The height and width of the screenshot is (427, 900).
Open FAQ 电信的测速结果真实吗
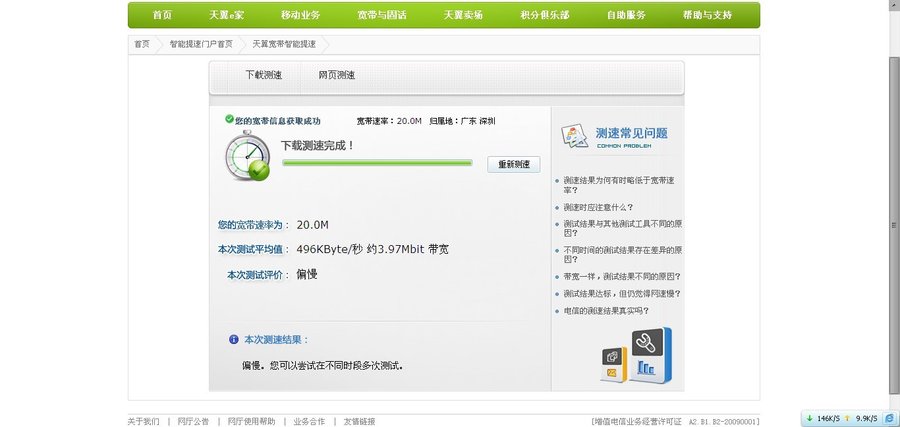pyautogui.click(x=606, y=311)
